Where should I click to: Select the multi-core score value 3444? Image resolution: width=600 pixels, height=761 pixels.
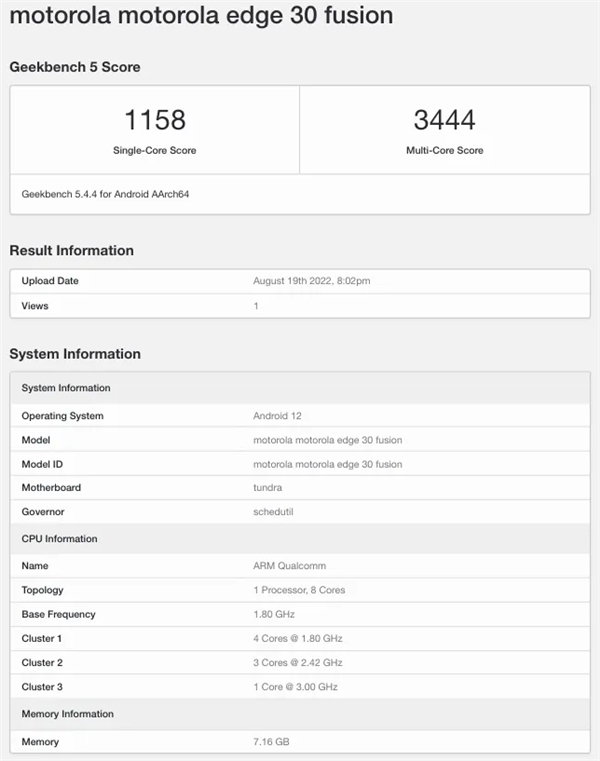(x=444, y=121)
